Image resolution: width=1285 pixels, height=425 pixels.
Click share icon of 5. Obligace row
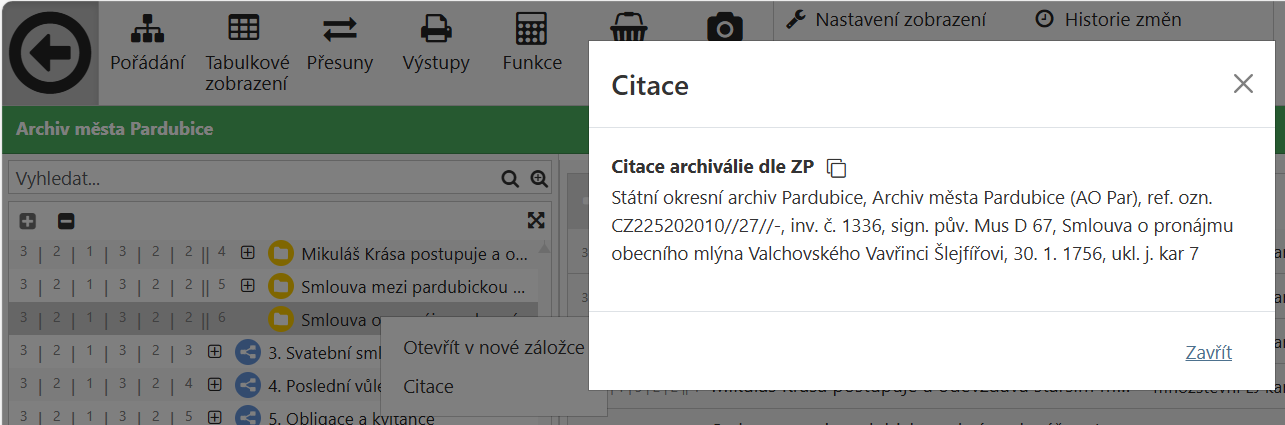pyautogui.click(x=247, y=416)
